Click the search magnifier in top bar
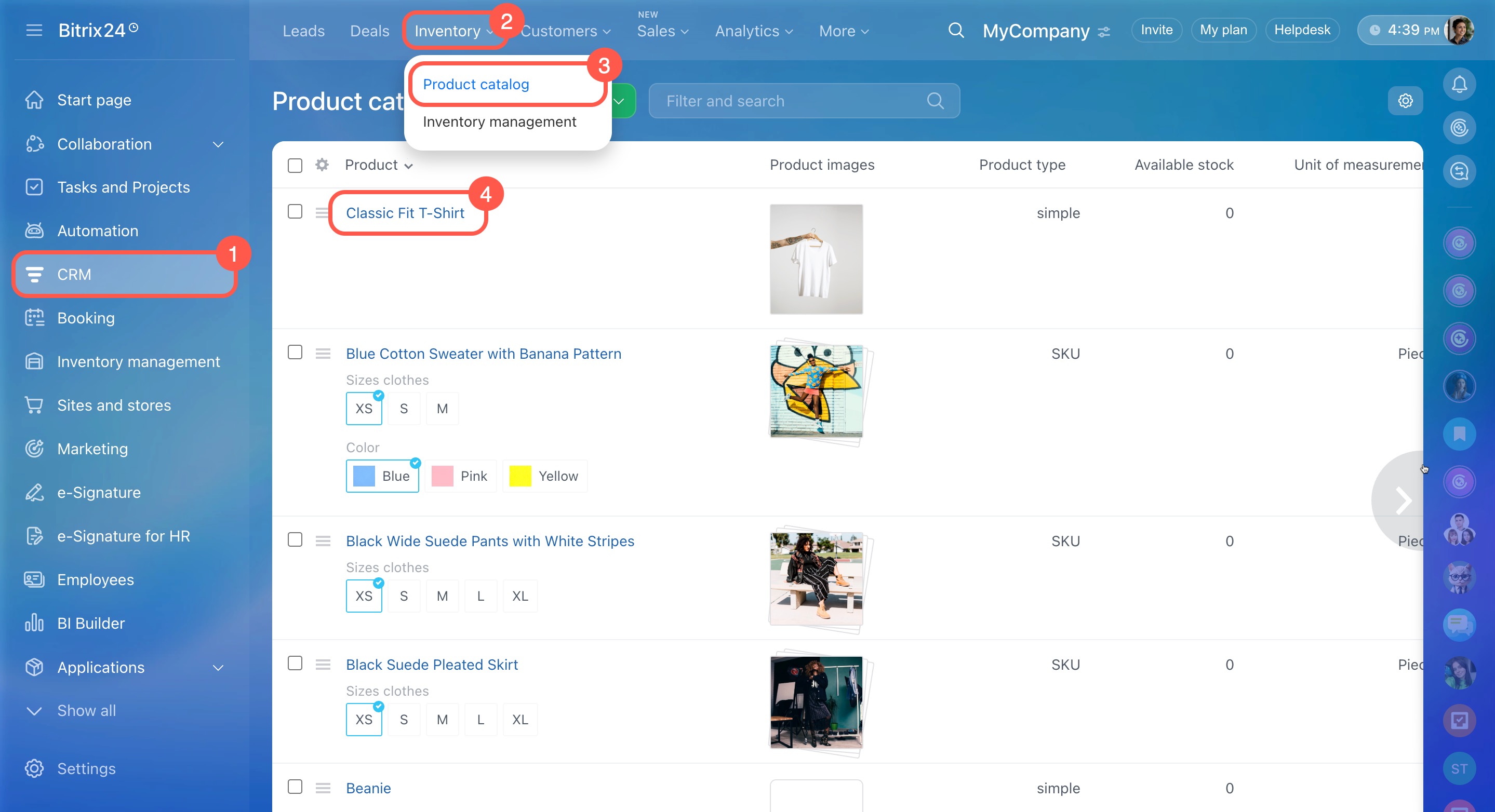This screenshot has width=1495, height=812. click(x=956, y=30)
